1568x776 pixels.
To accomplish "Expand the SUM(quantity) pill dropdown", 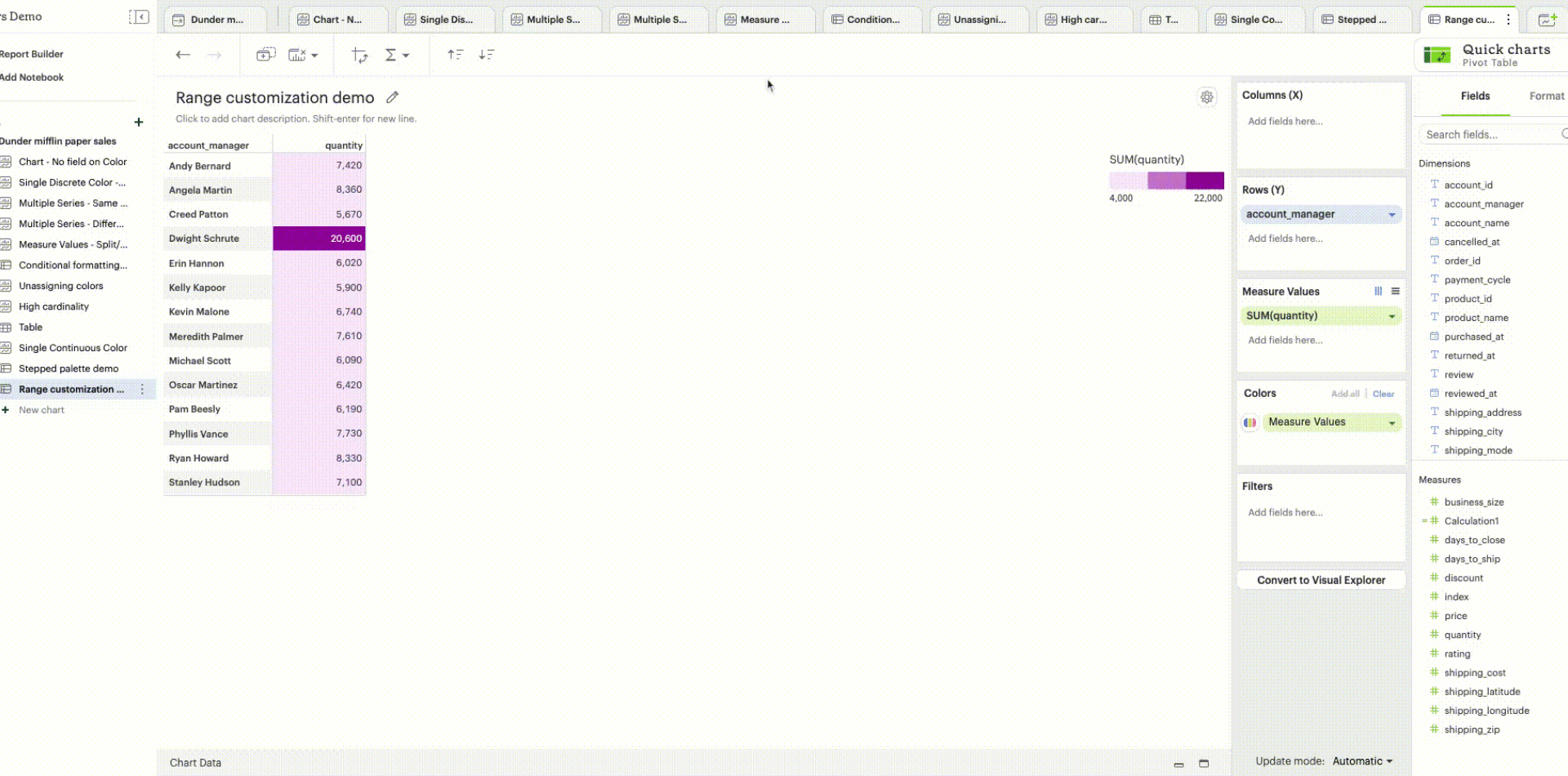I will pyautogui.click(x=1392, y=317).
